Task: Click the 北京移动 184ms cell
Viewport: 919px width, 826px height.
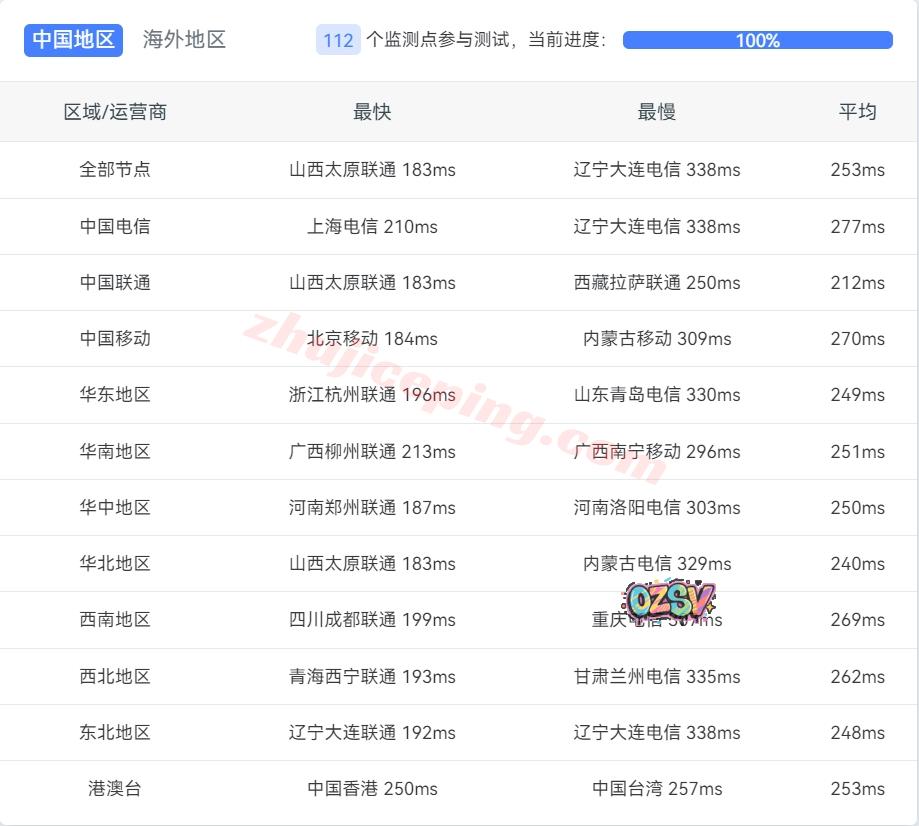Action: (372, 339)
